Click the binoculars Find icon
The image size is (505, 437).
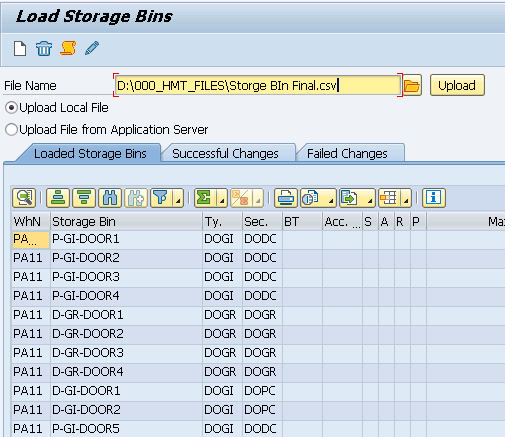tap(110, 198)
